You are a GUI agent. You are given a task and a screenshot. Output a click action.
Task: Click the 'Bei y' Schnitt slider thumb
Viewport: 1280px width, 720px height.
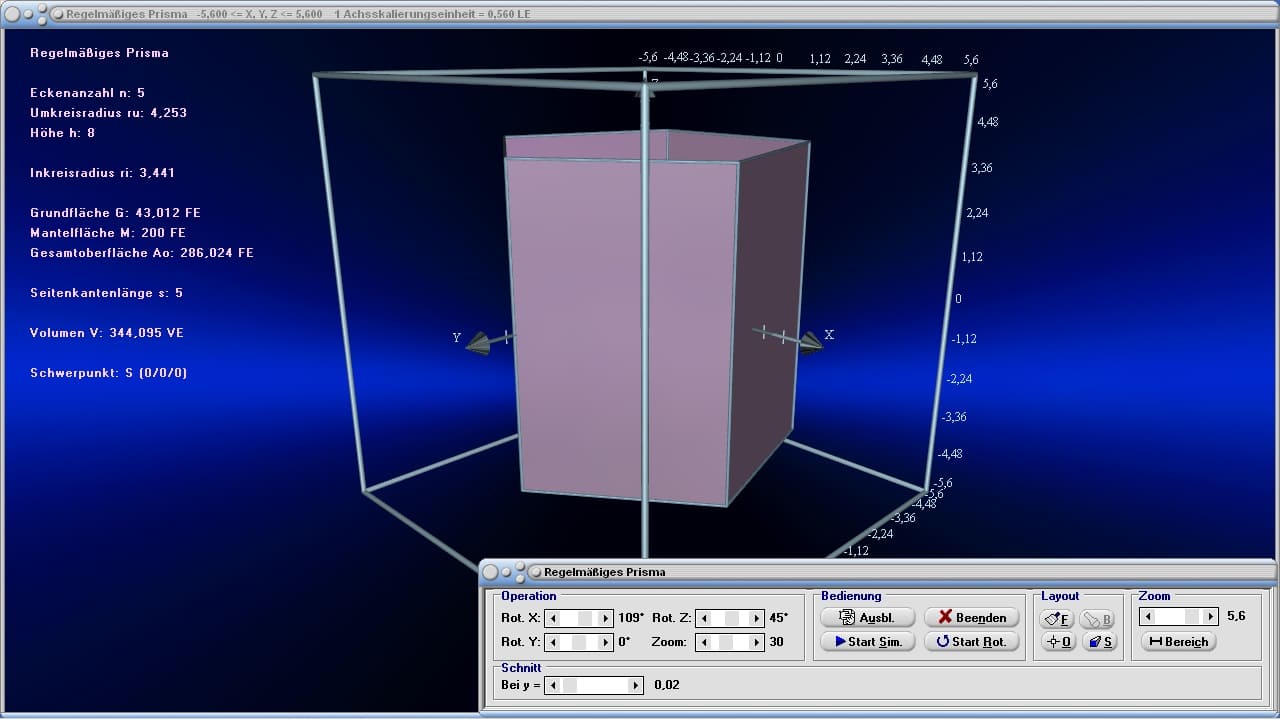pyautogui.click(x=569, y=685)
